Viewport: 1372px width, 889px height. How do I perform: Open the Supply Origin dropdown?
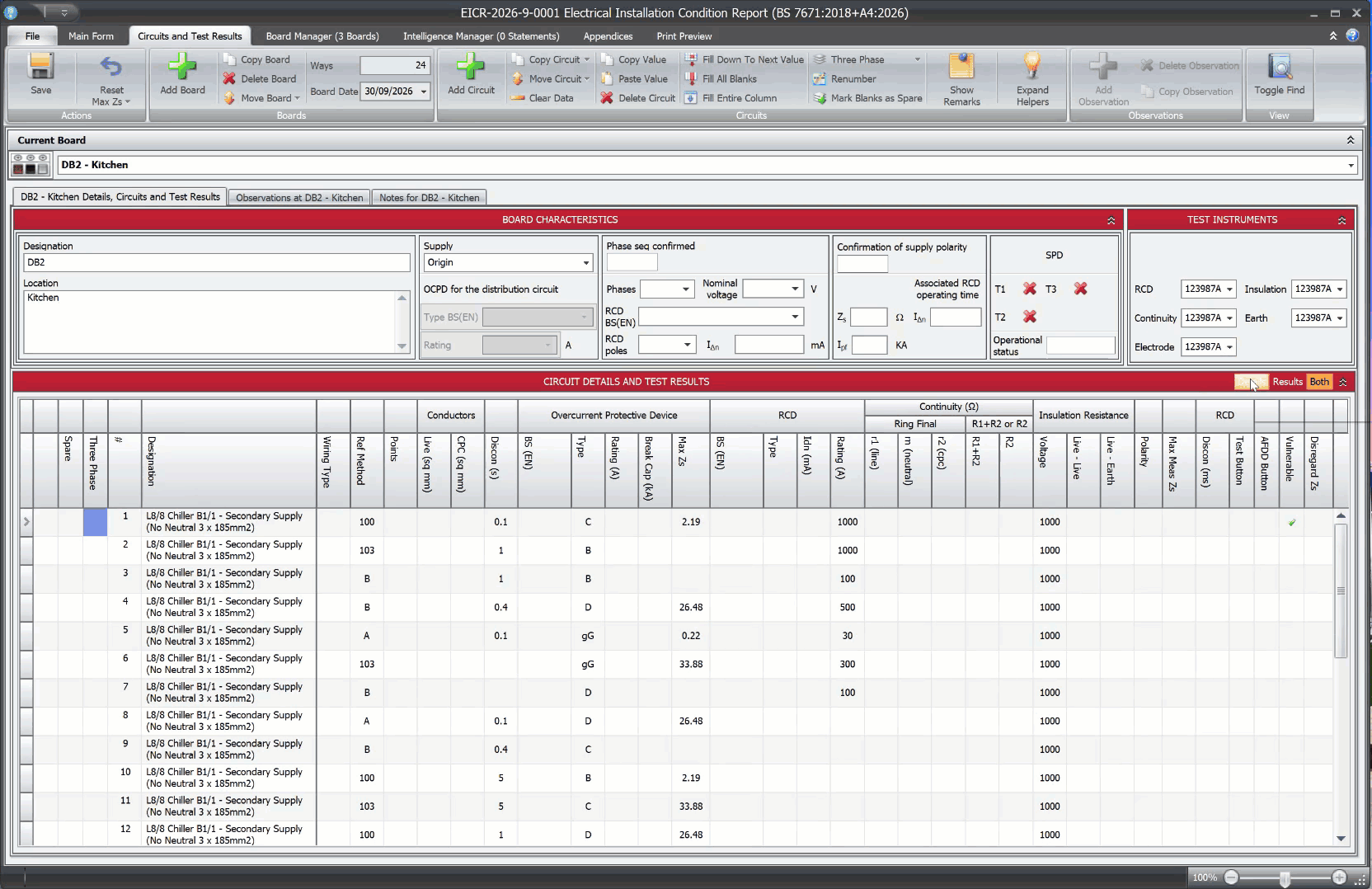point(586,263)
